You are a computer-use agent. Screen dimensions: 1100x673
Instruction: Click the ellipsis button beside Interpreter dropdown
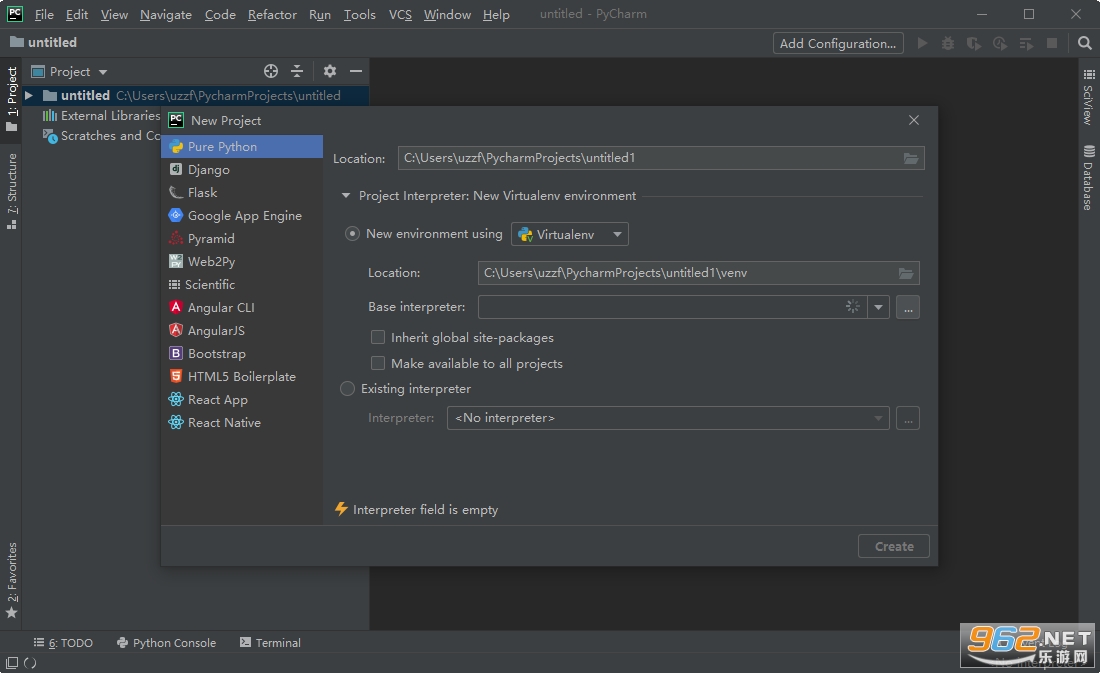tap(908, 418)
